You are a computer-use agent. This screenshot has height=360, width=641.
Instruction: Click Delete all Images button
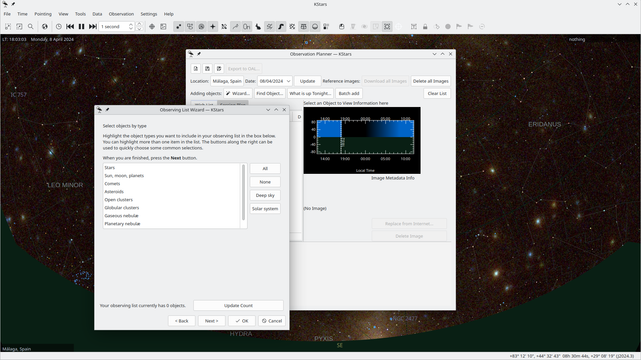coord(430,81)
